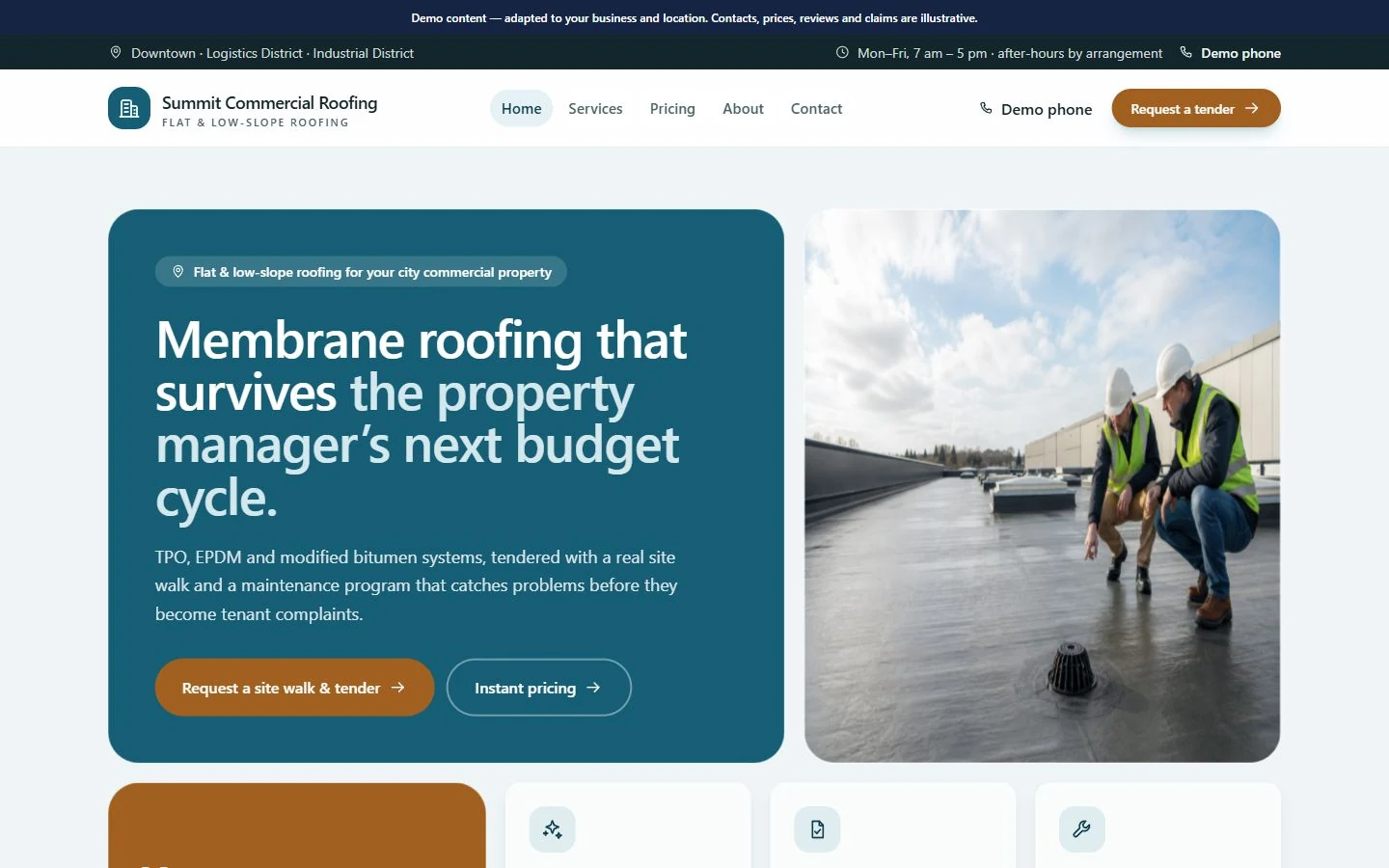The image size is (1389, 868).
Task: Click the Demo phone link in top bar
Action: [x=1231, y=53]
